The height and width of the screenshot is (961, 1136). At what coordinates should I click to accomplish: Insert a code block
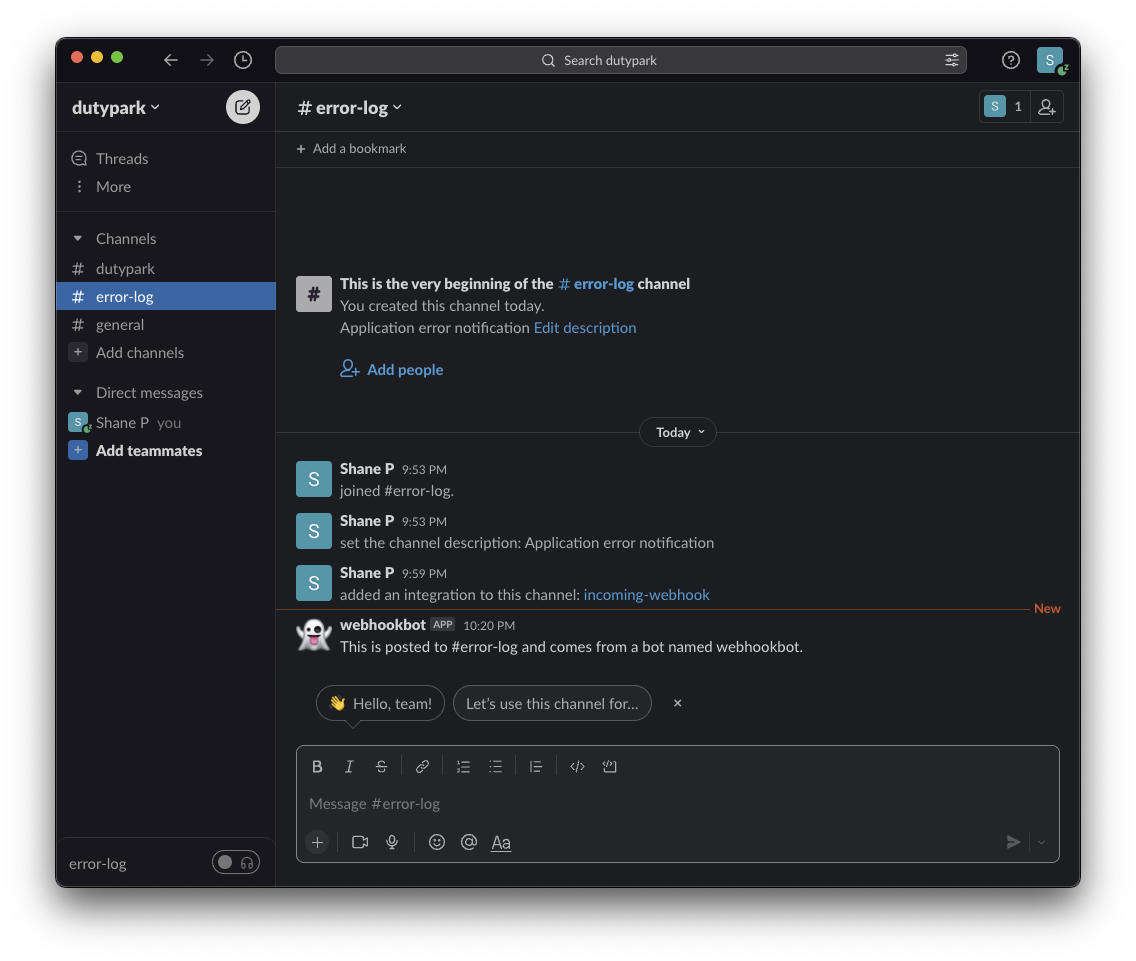point(609,766)
